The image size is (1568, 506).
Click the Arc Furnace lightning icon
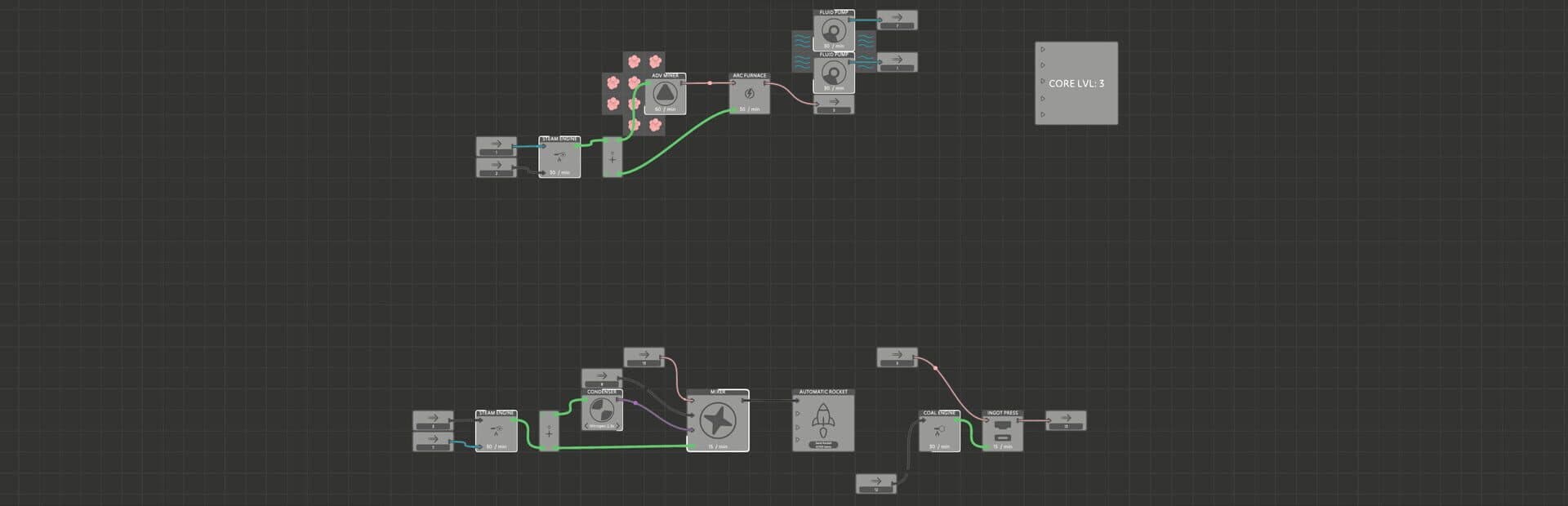click(x=750, y=93)
